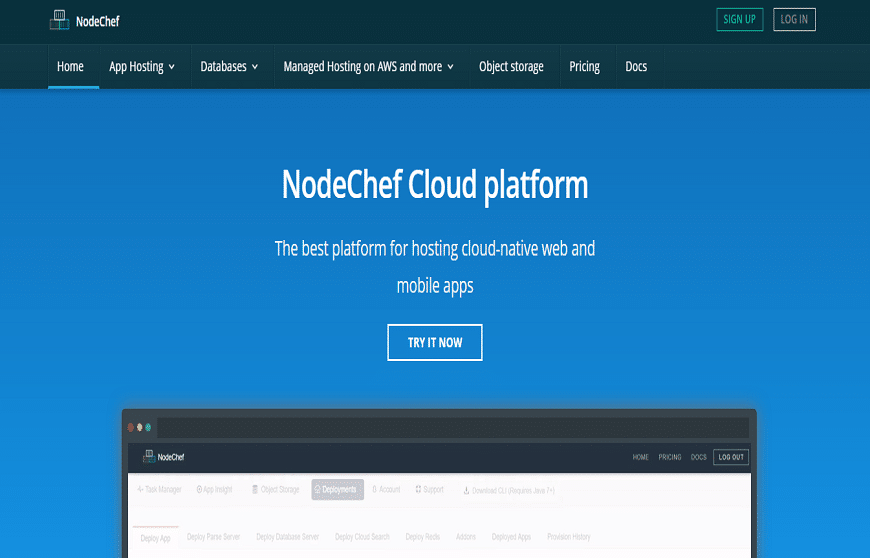This screenshot has width=870, height=558.
Task: Click the NodeChef logo inside dashboard preview
Action: click(149, 456)
